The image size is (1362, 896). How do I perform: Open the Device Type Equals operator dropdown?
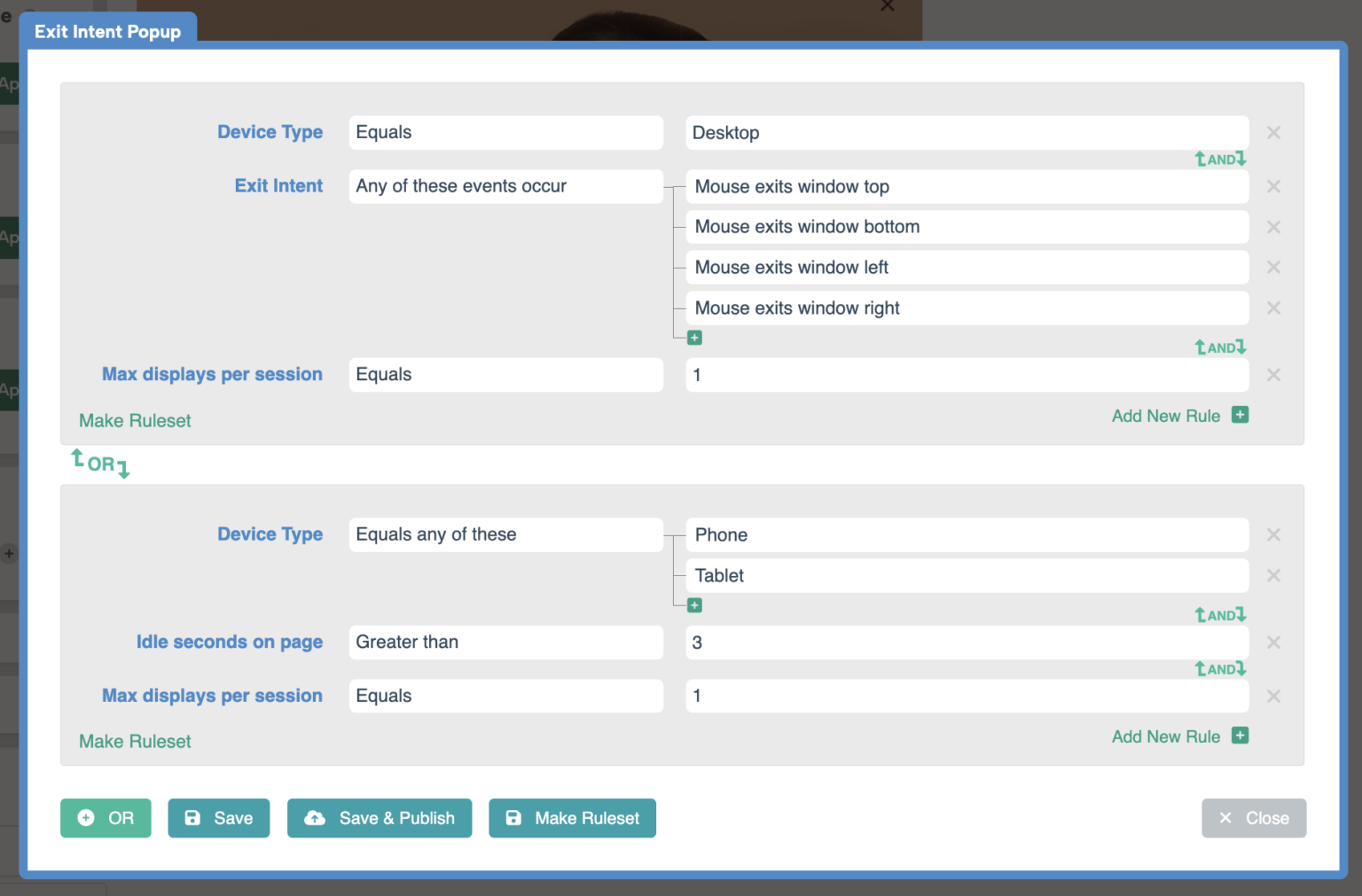505,132
